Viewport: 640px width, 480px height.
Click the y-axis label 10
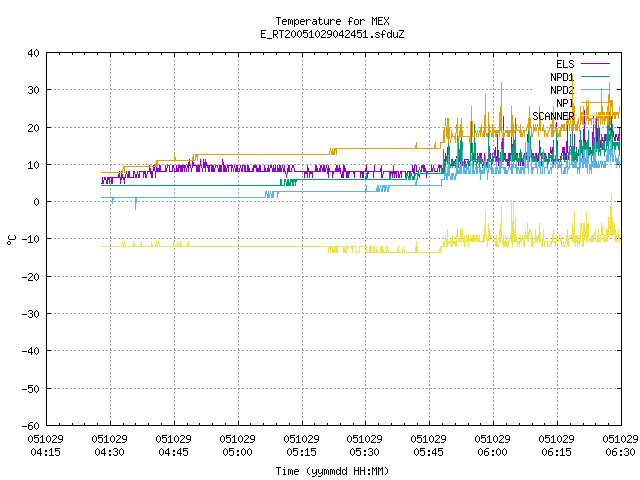(33, 165)
